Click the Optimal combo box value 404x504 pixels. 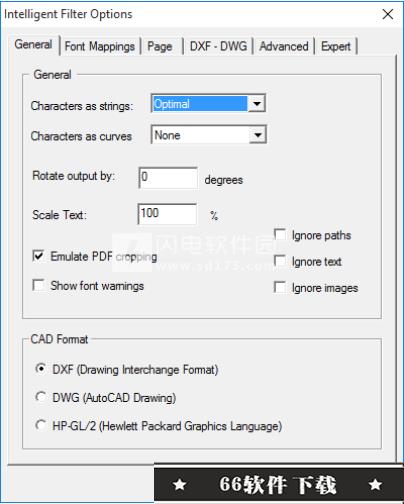[x=200, y=104]
